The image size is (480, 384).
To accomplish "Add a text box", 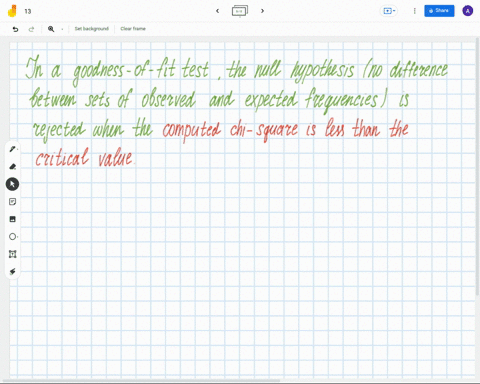I will coord(12,254).
